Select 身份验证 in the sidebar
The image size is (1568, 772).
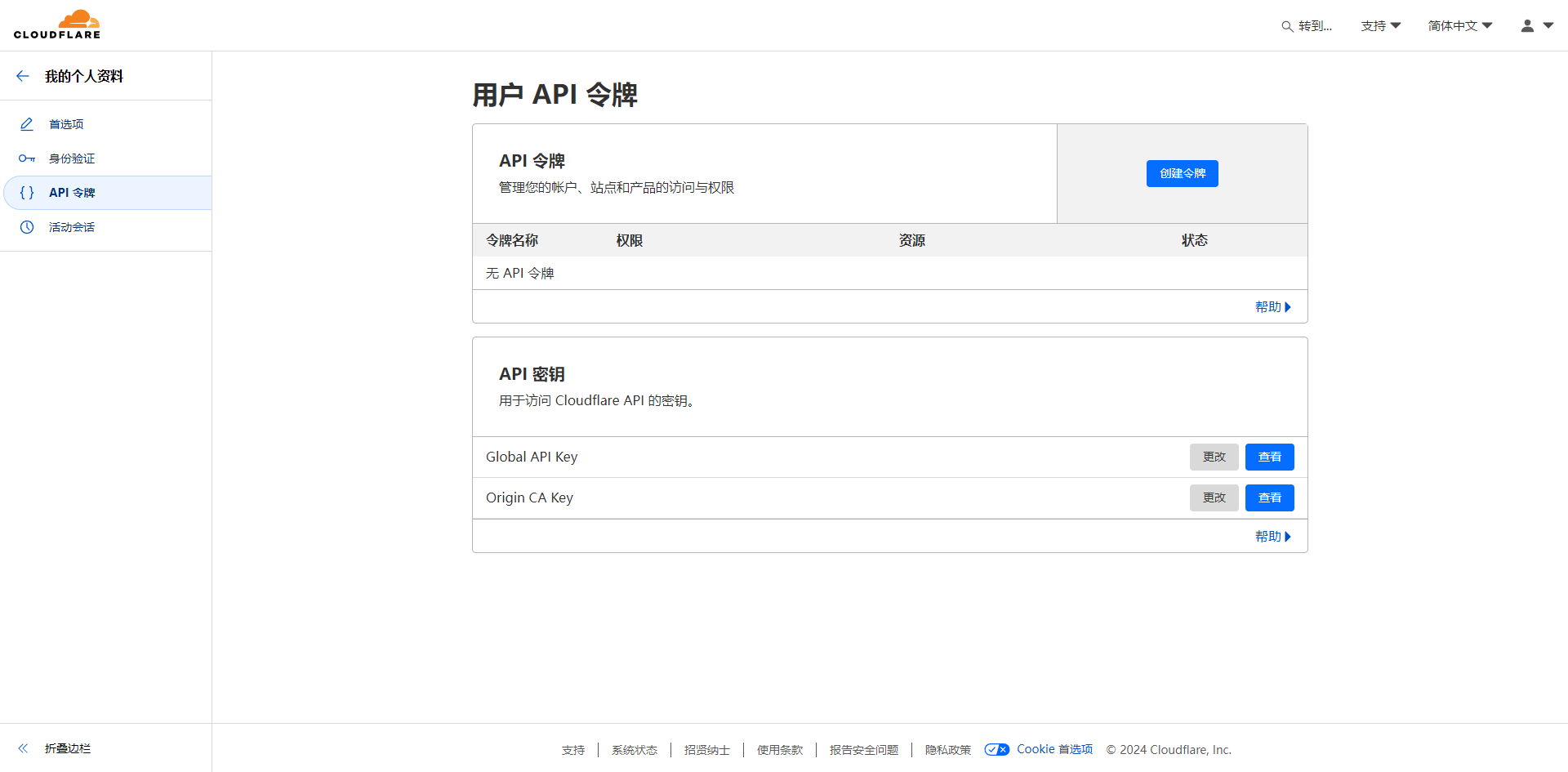coord(72,158)
